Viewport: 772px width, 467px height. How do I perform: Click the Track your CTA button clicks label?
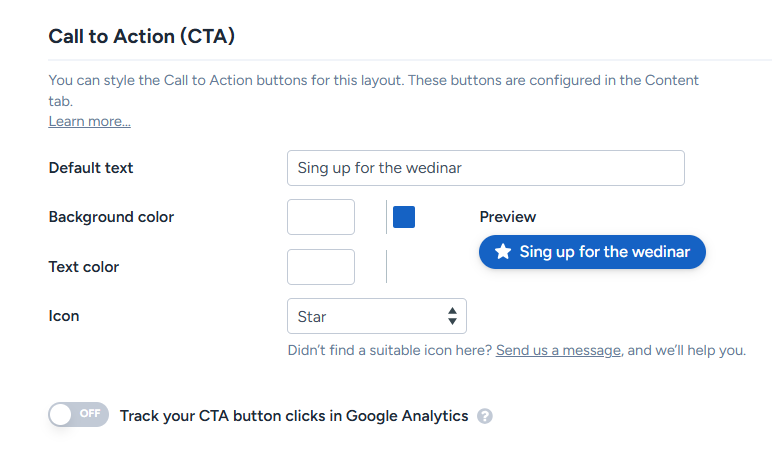point(294,416)
